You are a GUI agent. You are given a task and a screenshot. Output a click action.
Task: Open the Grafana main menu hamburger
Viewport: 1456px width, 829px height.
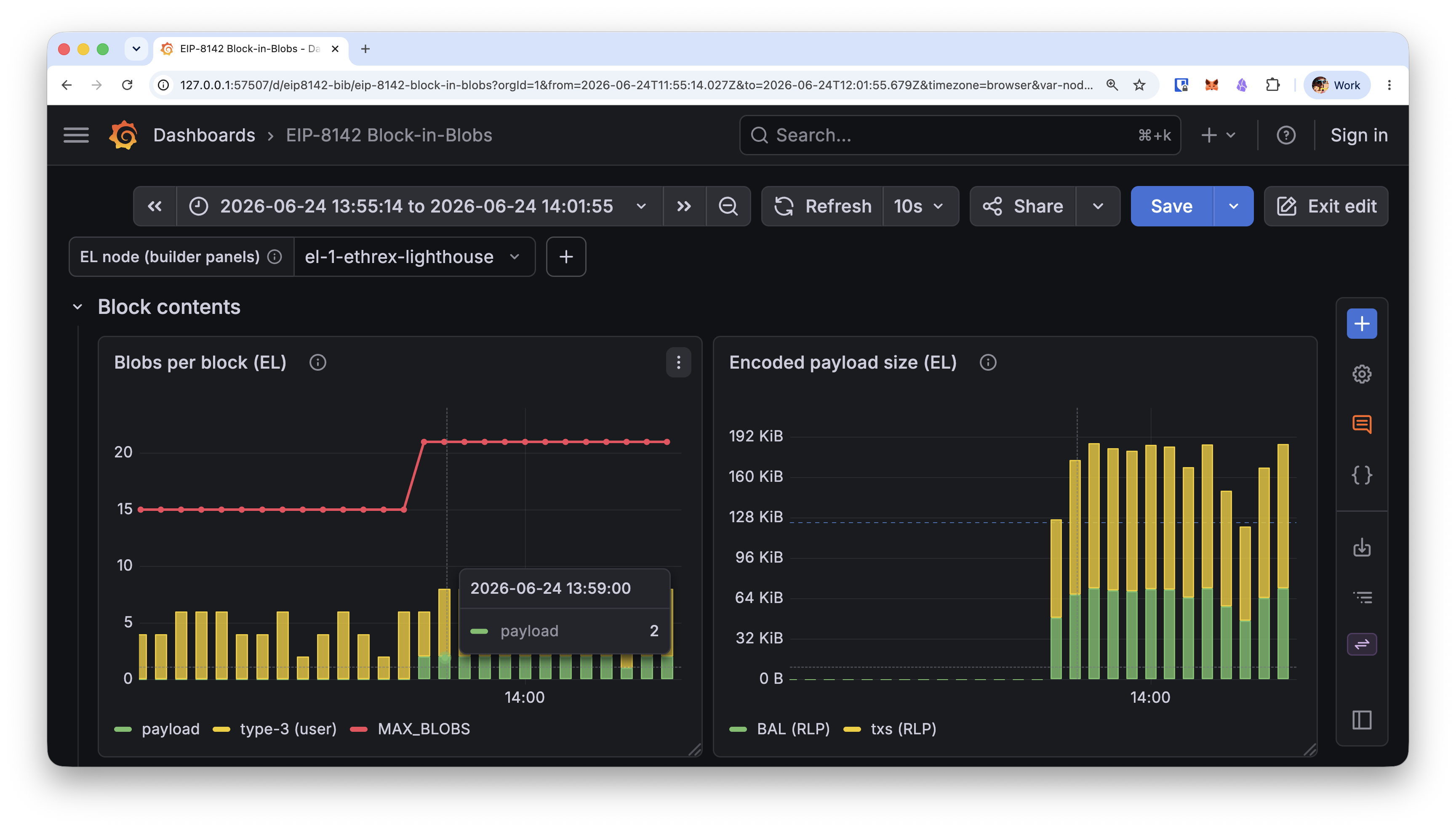76,135
